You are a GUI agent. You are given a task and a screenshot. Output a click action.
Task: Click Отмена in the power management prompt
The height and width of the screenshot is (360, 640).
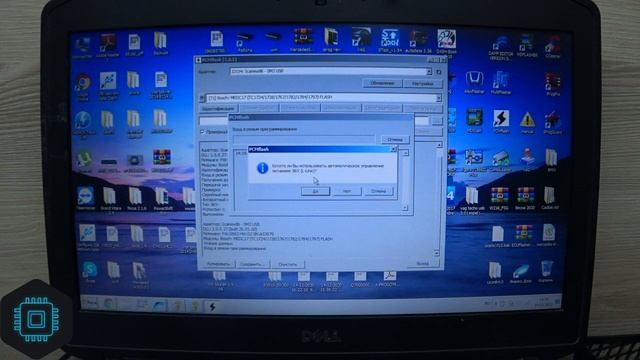click(x=378, y=191)
